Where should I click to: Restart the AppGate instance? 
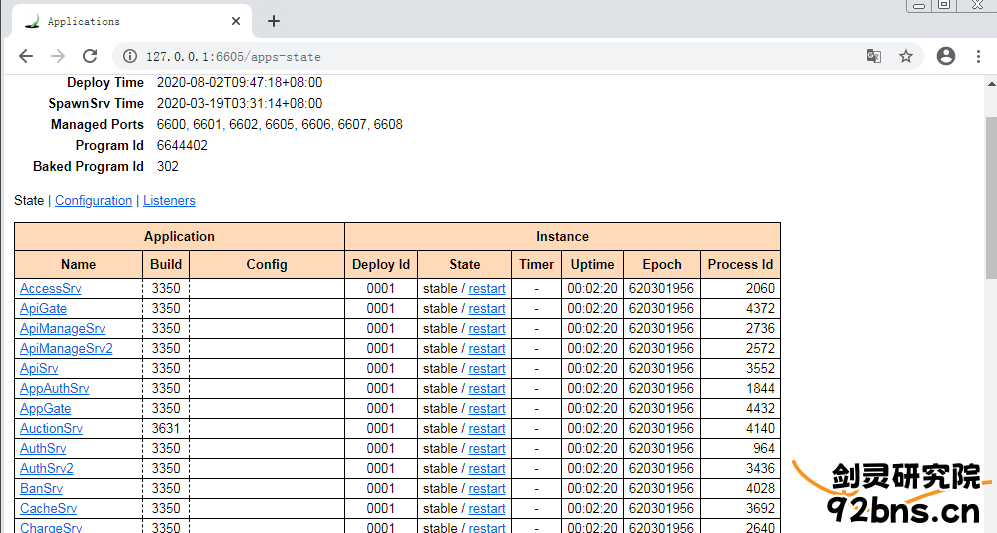pyautogui.click(x=487, y=408)
